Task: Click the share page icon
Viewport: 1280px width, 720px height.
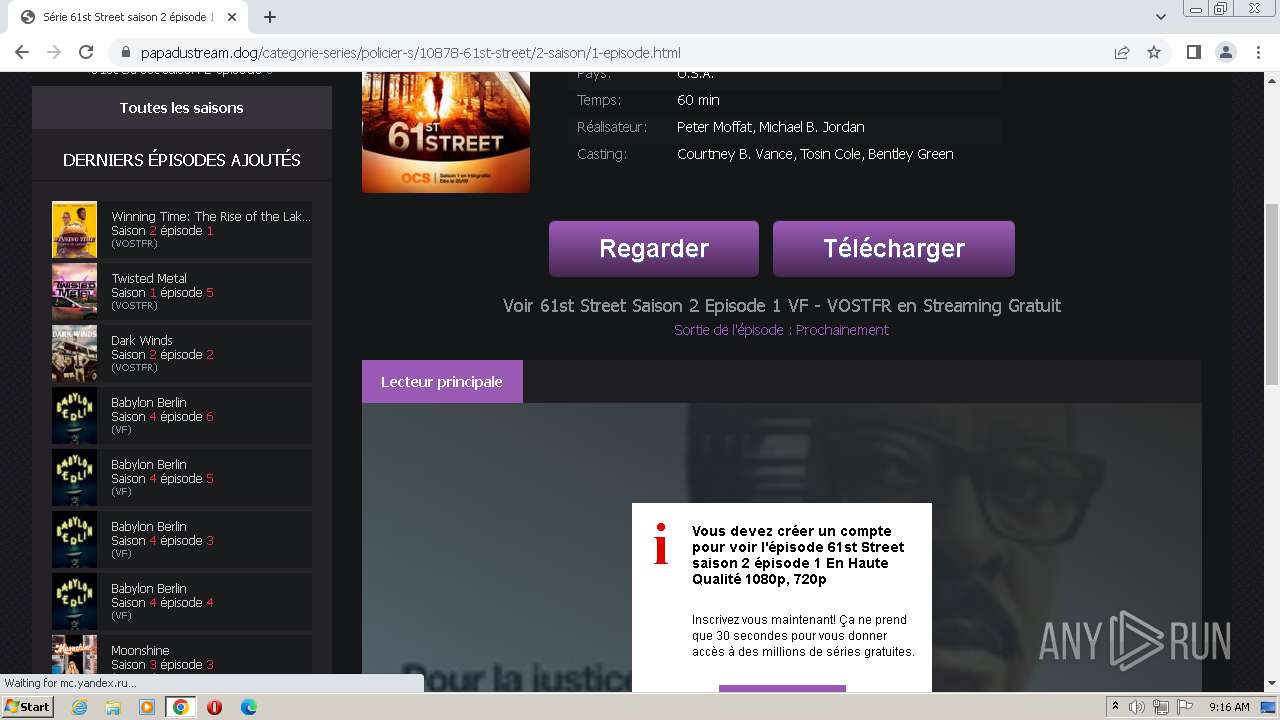Action: [x=1122, y=53]
